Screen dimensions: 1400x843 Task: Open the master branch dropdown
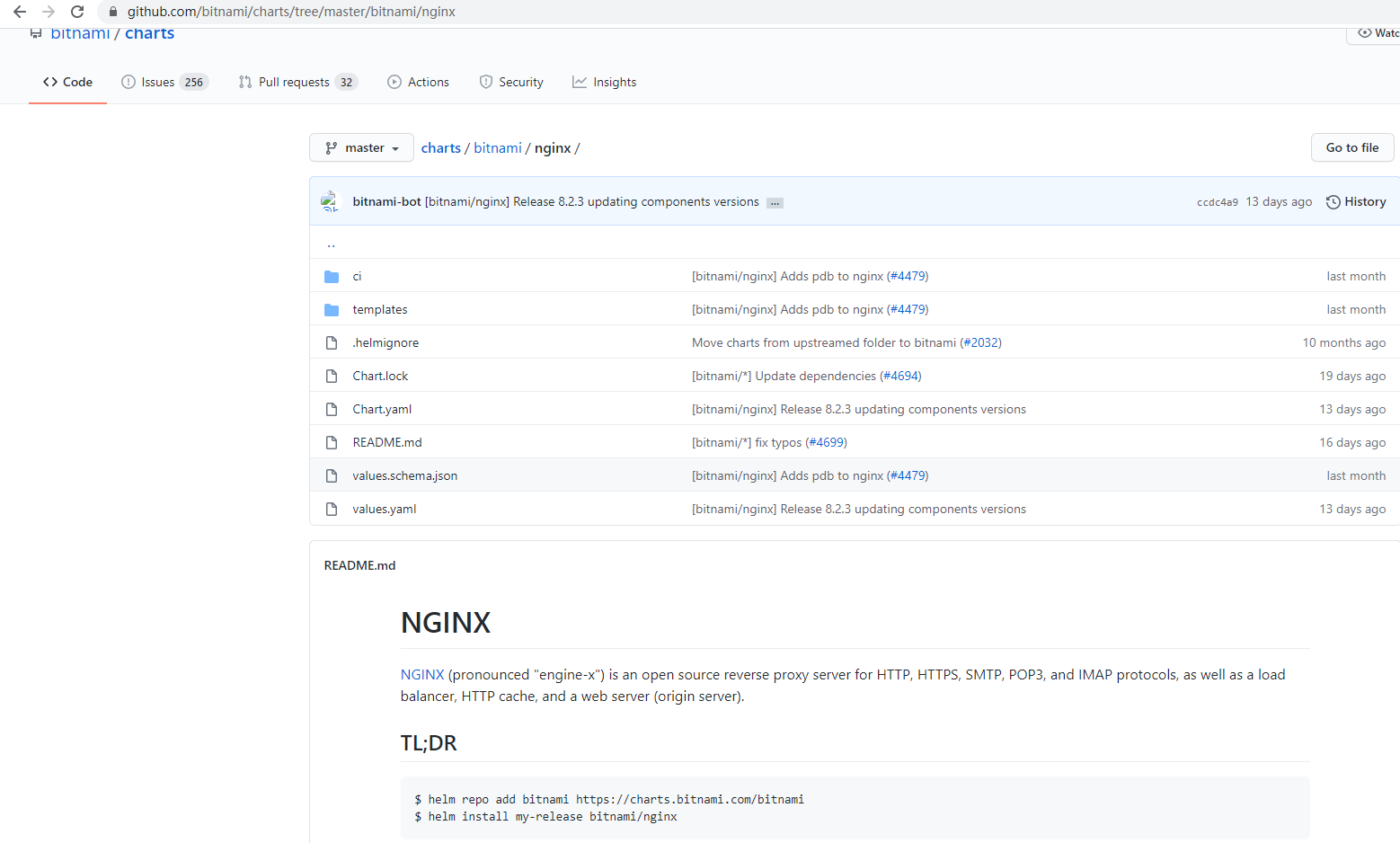(x=361, y=147)
